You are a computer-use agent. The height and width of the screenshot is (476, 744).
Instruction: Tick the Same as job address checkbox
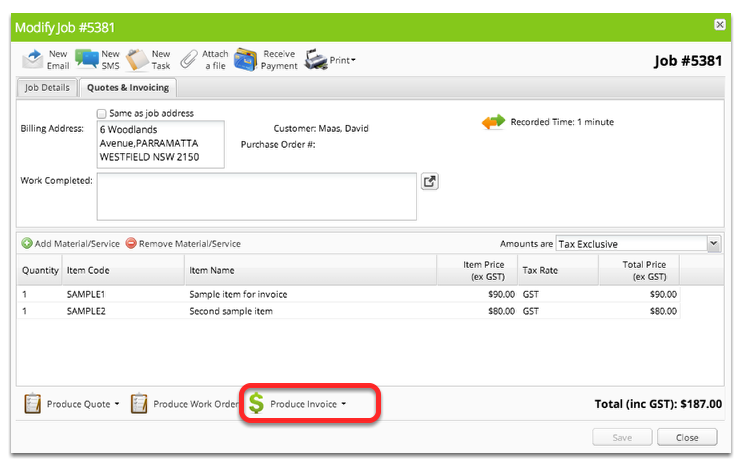click(x=101, y=113)
